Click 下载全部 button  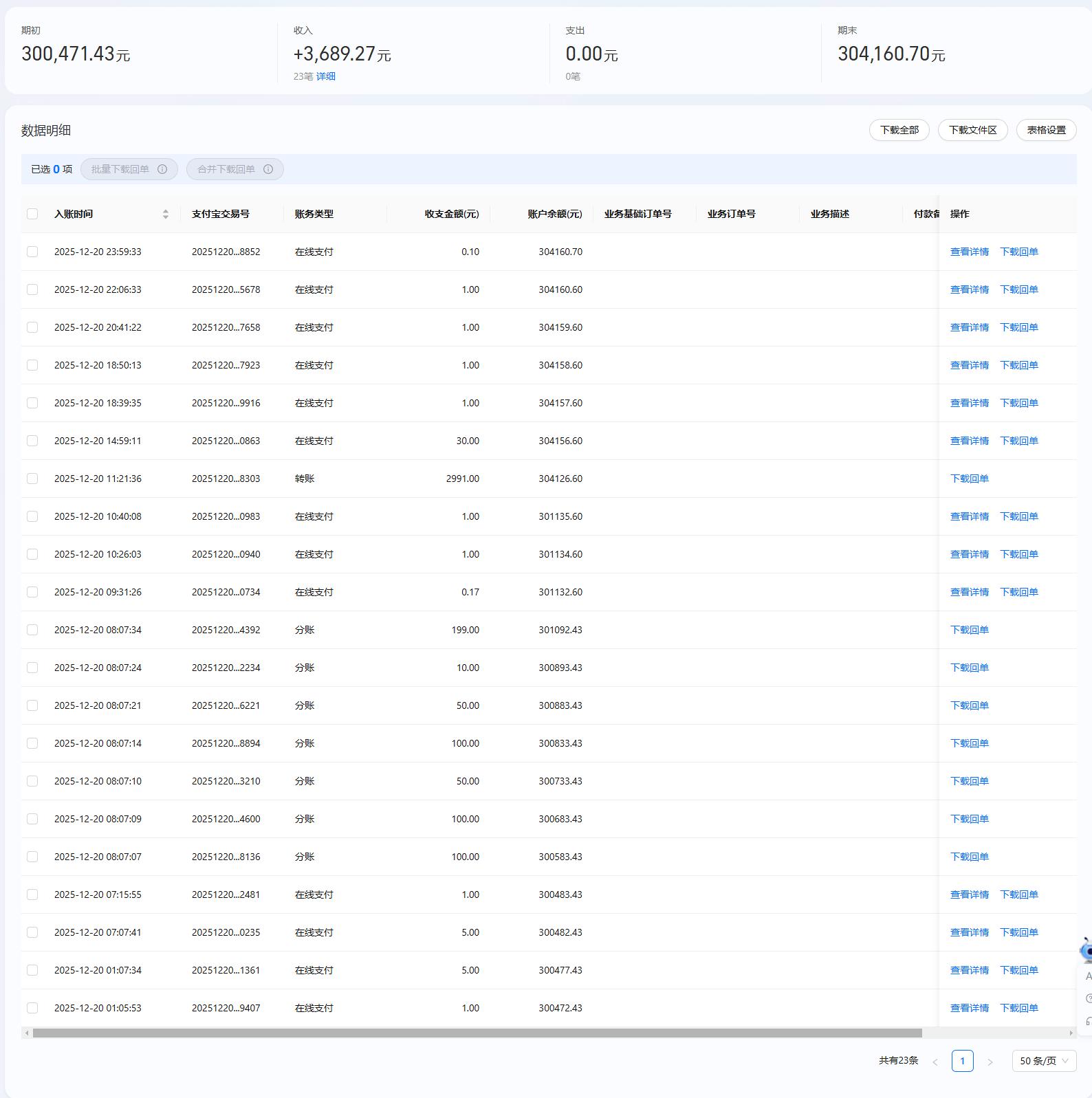(899, 130)
